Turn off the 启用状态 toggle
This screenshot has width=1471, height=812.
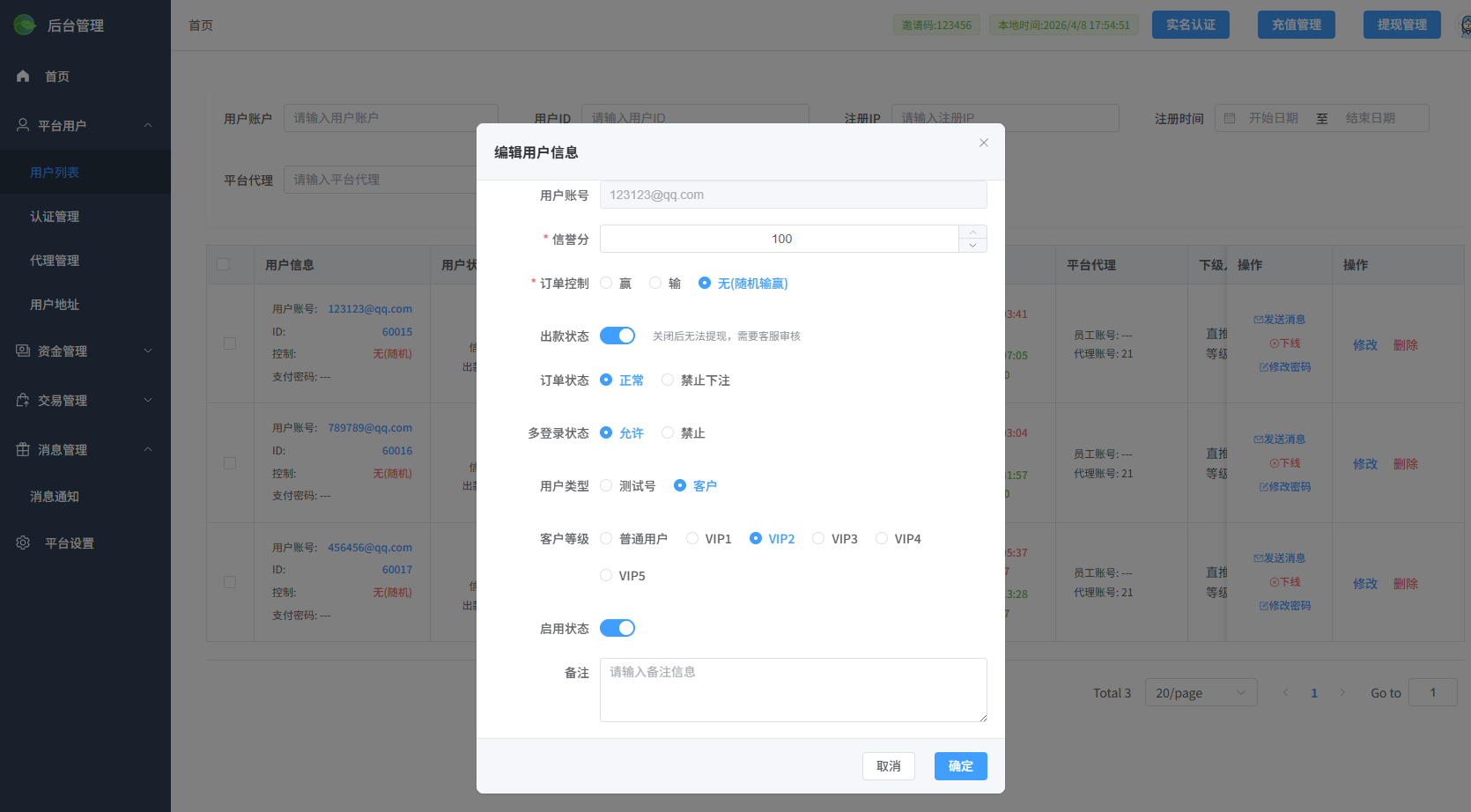pyautogui.click(x=617, y=627)
